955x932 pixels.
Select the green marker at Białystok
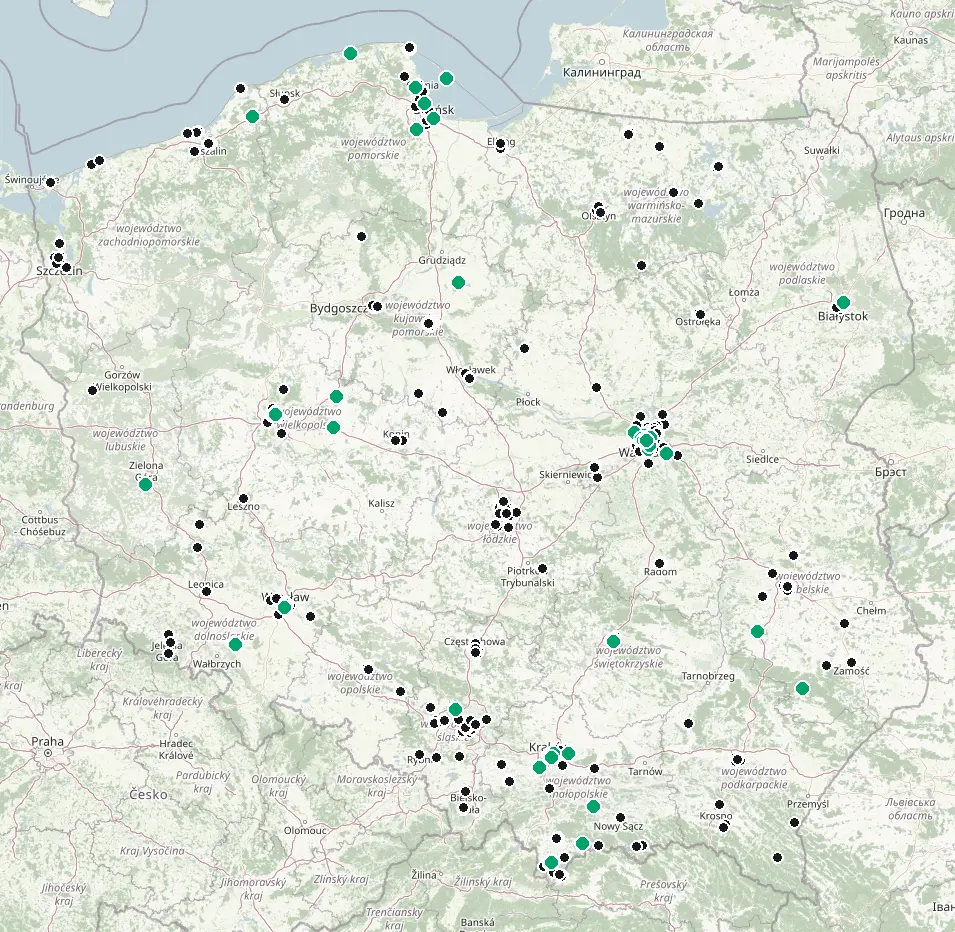[x=843, y=302]
